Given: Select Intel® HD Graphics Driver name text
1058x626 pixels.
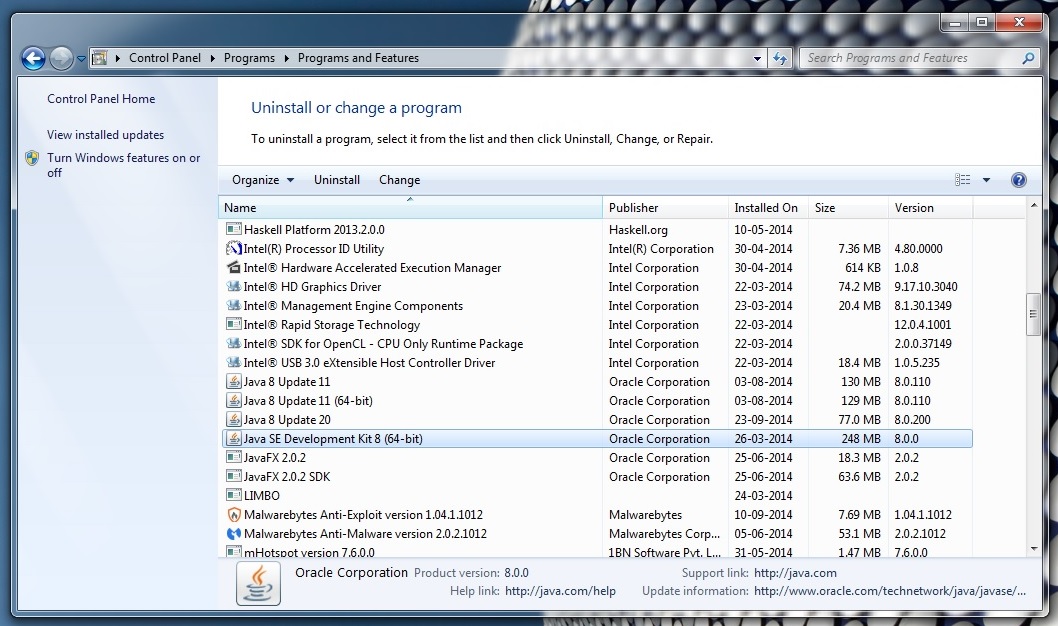Looking at the screenshot, I should (312, 287).
